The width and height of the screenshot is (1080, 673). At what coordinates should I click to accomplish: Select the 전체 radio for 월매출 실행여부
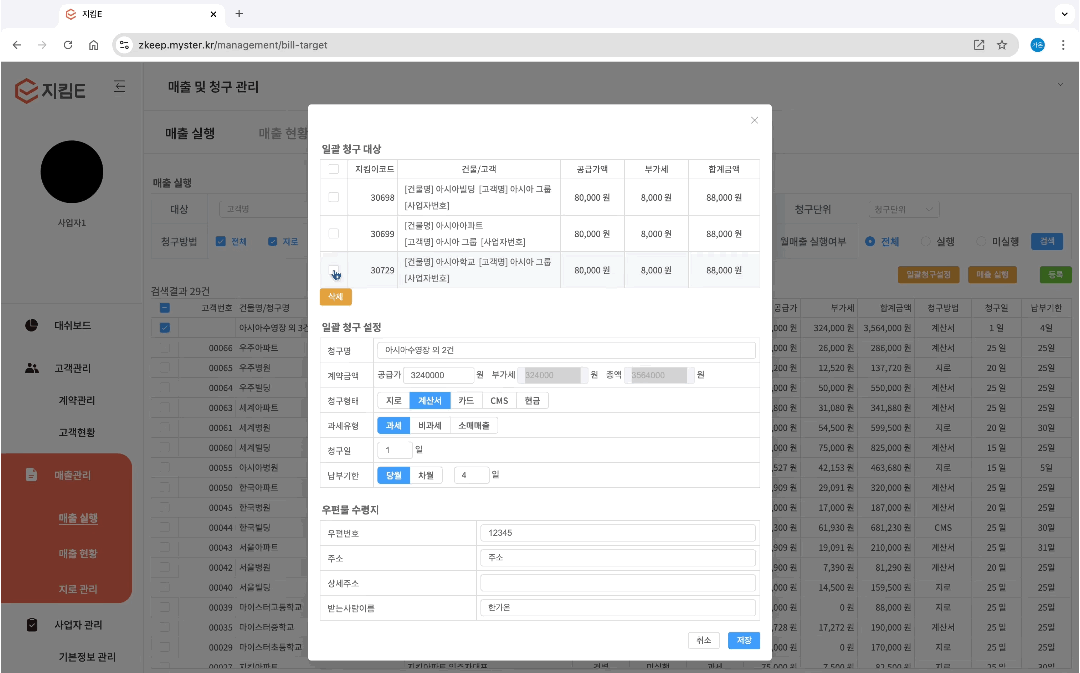coord(870,241)
